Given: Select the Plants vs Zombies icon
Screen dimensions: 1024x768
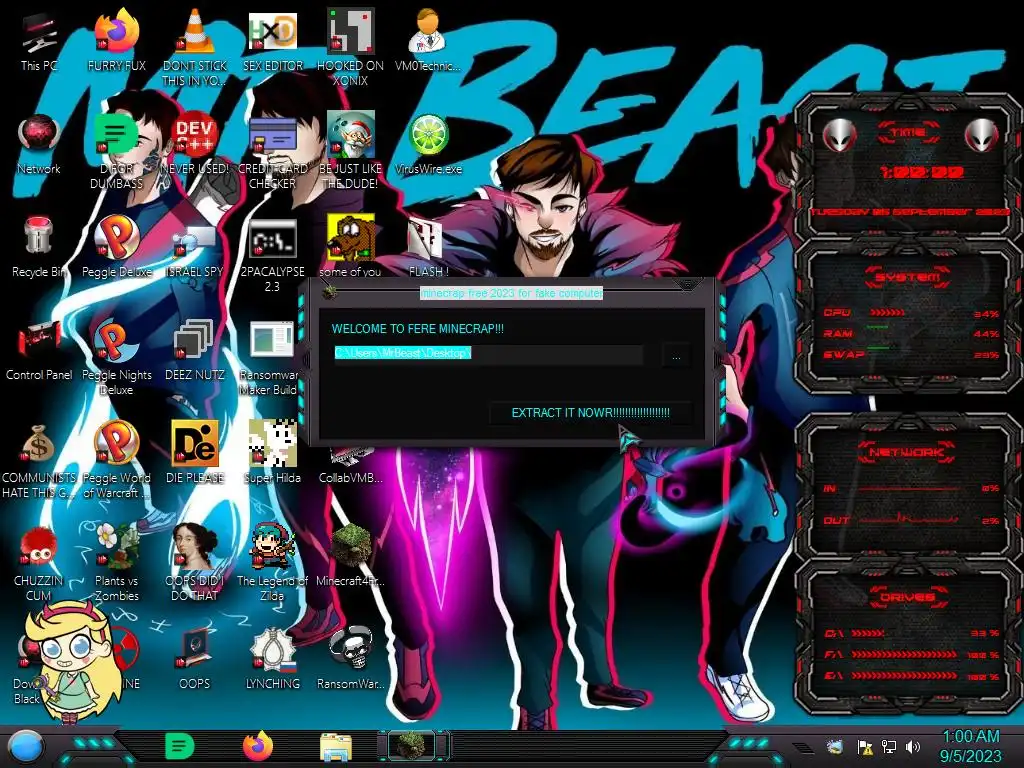Looking at the screenshot, I should 116,563.
